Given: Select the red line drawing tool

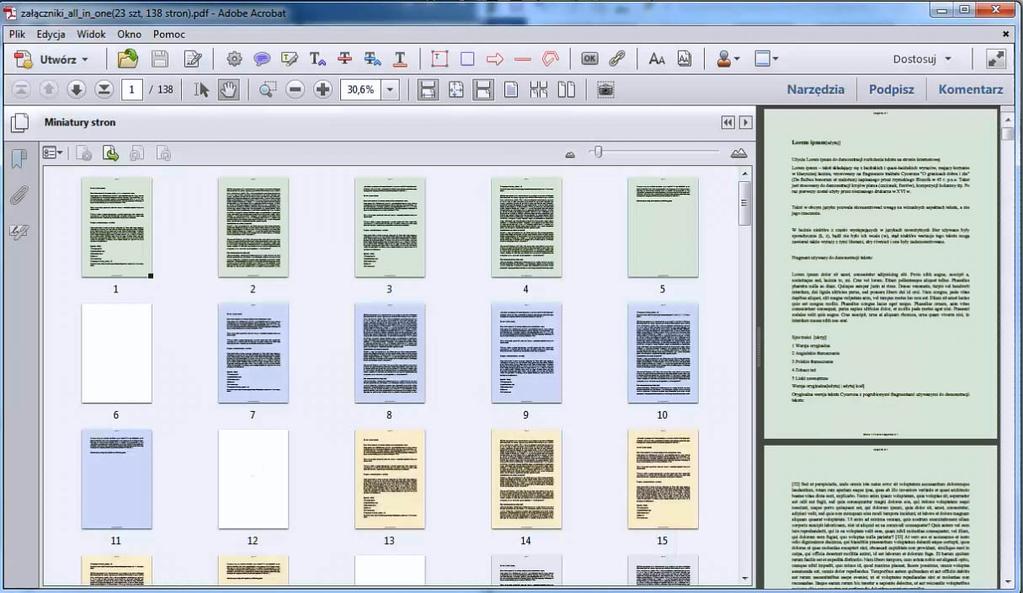Looking at the screenshot, I should [523, 59].
